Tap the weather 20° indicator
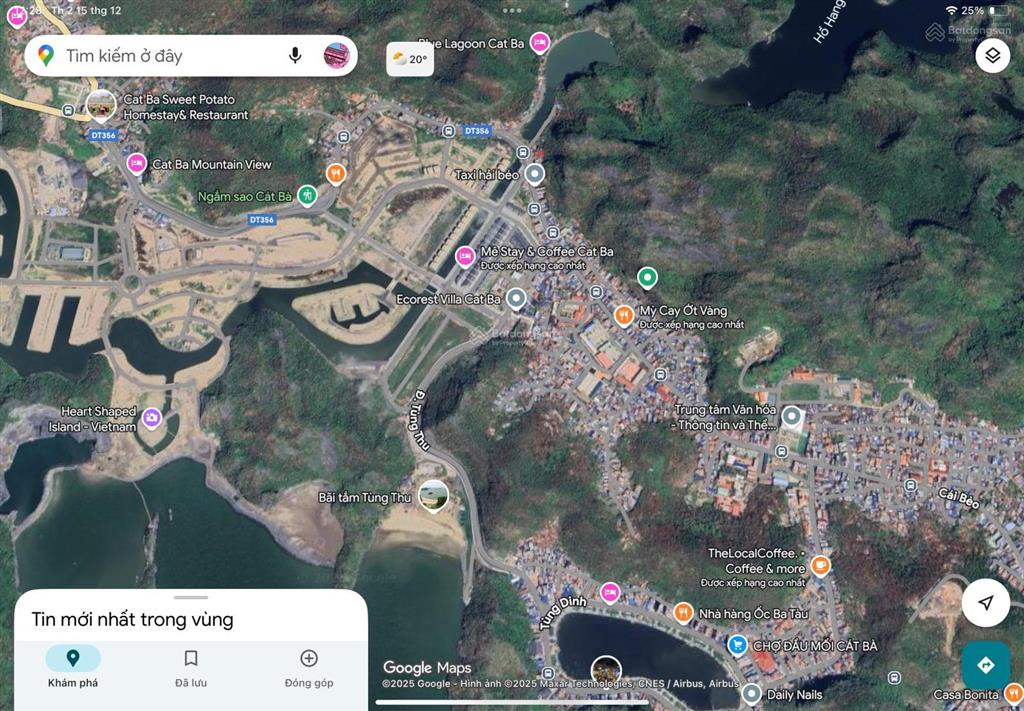1024x711 pixels. 410,59
